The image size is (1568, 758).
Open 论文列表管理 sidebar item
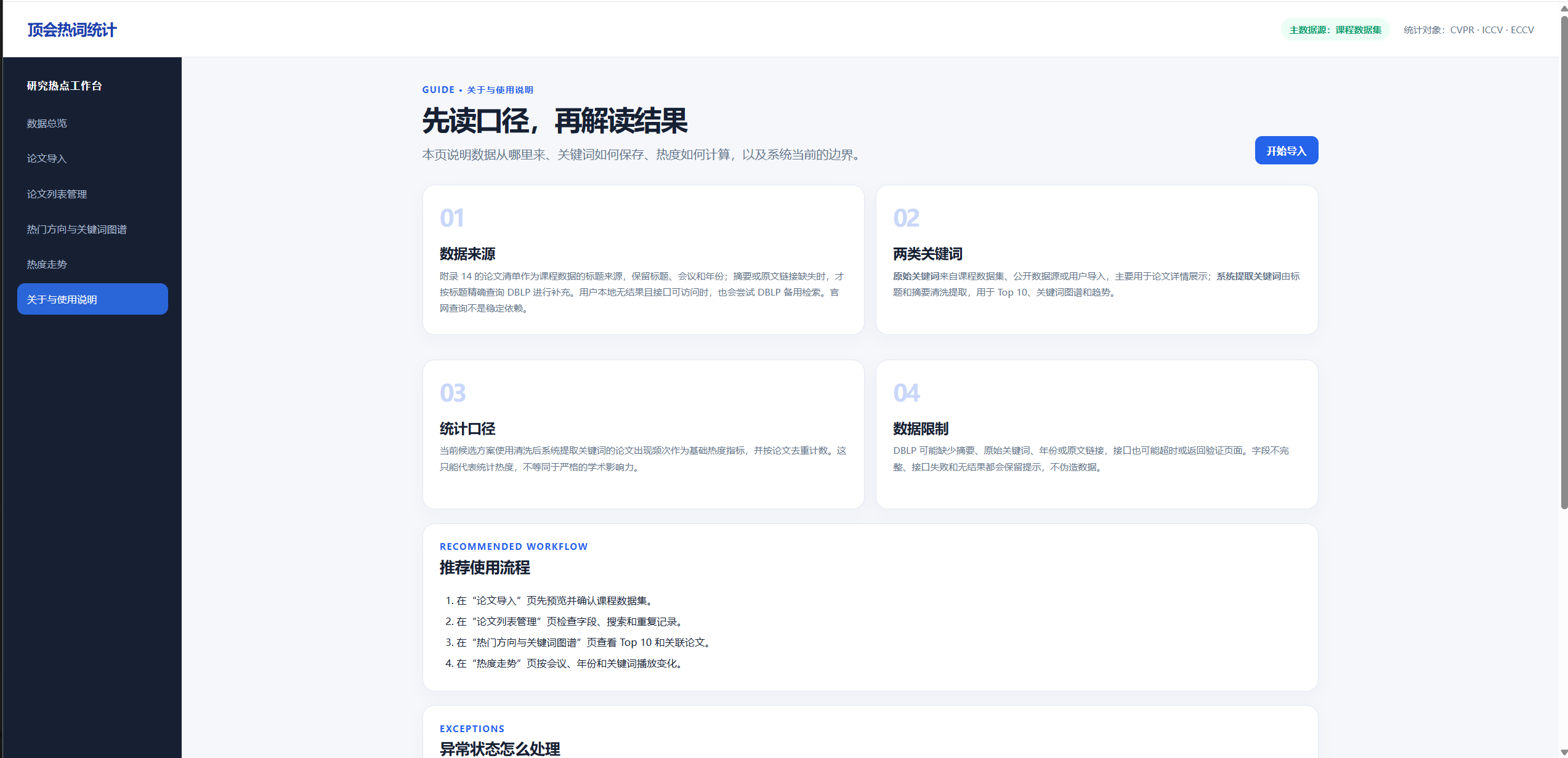(57, 194)
